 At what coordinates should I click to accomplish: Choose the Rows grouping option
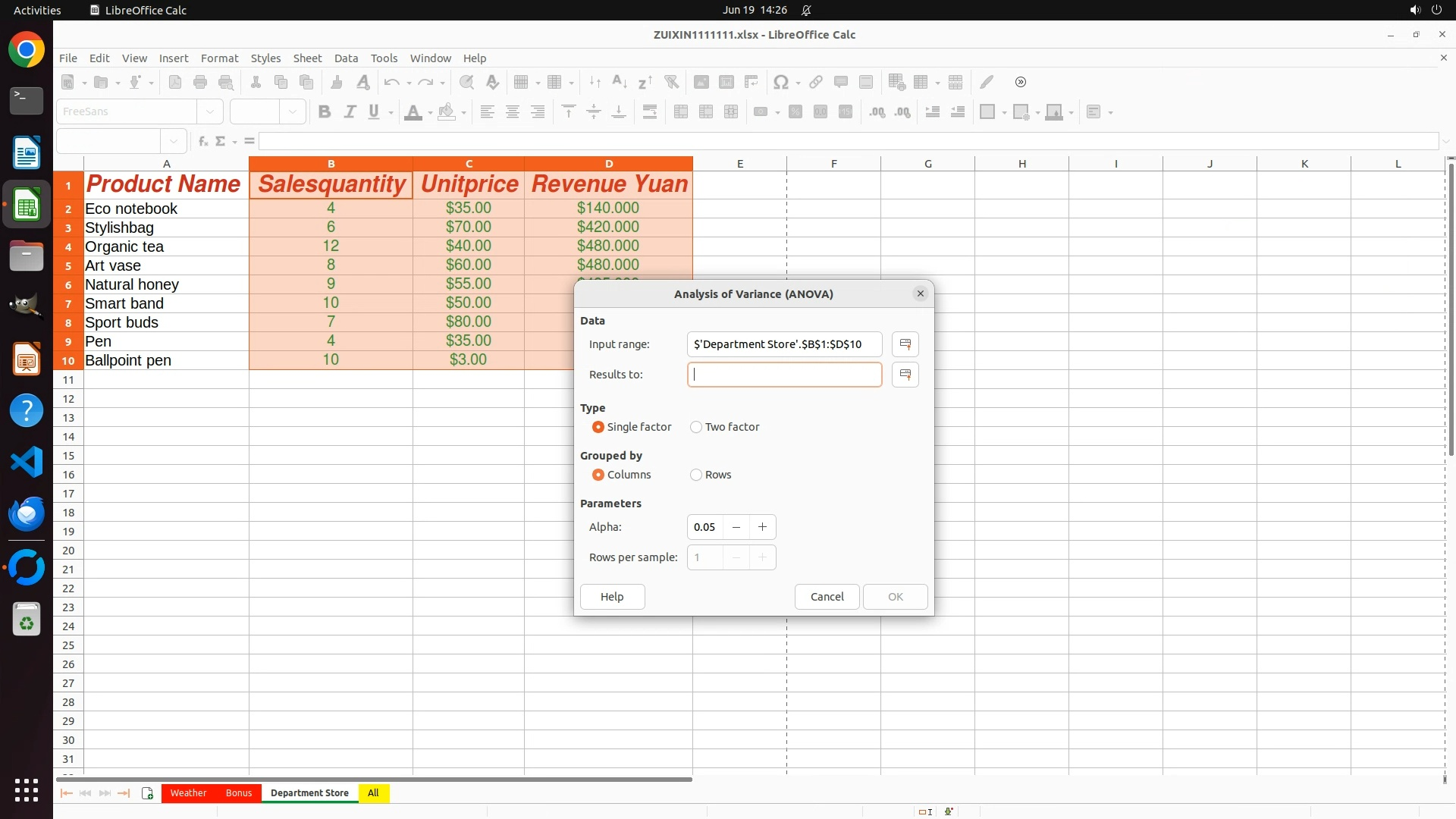pos(696,475)
